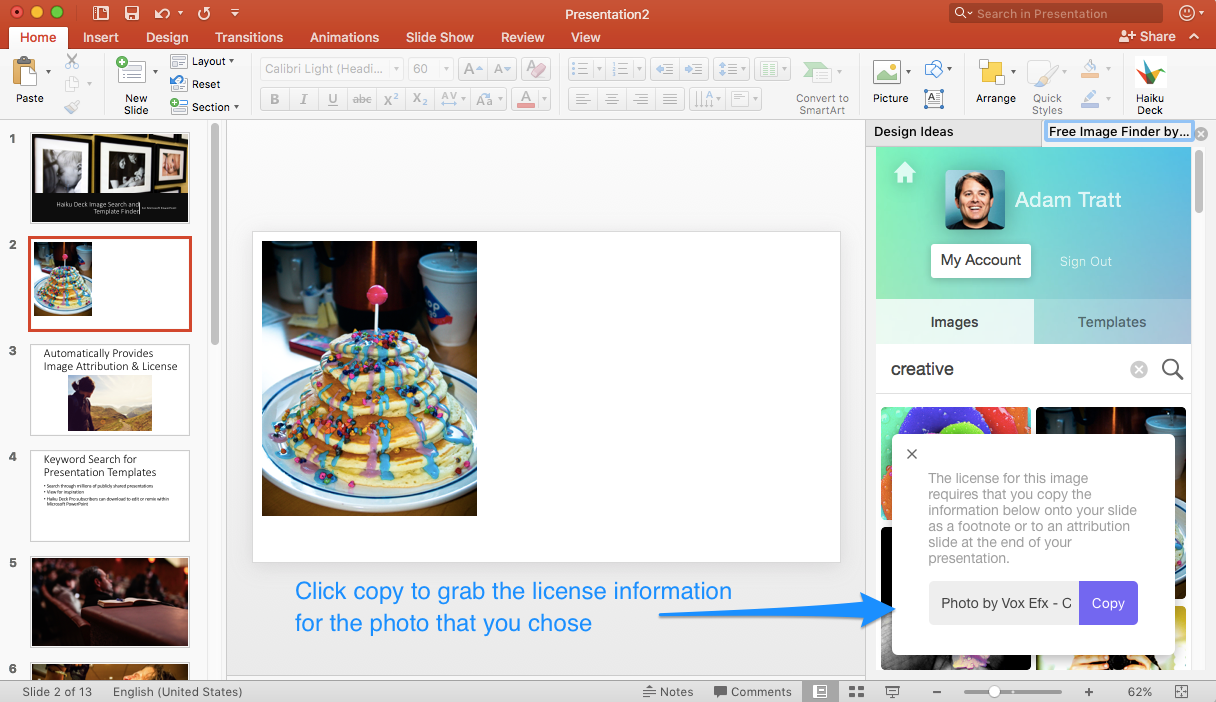Select slide 3 thumbnail in slide panel
Image resolution: width=1216 pixels, height=702 pixels.
(x=110, y=390)
